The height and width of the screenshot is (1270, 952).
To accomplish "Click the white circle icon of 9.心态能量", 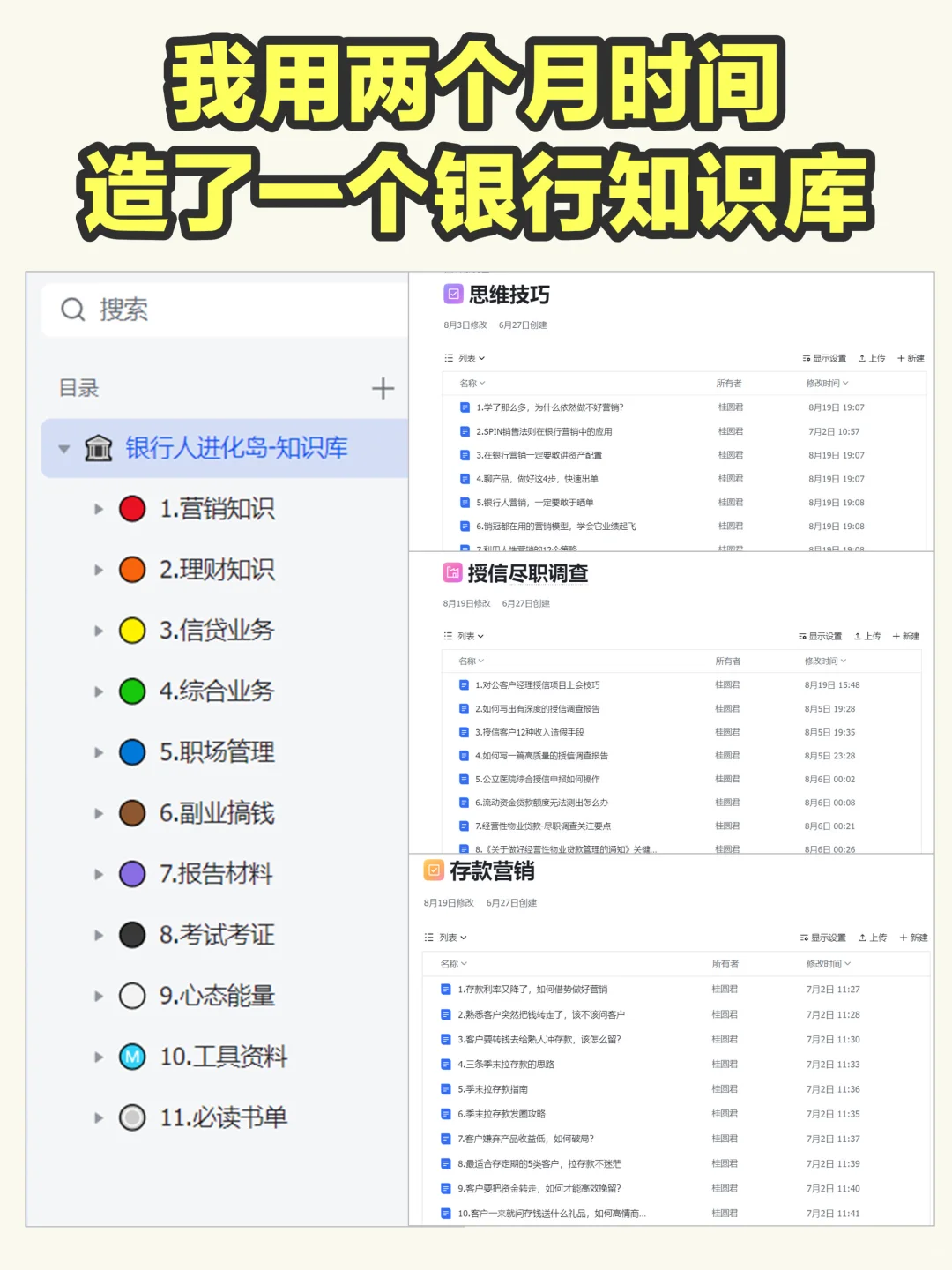I will [132, 996].
